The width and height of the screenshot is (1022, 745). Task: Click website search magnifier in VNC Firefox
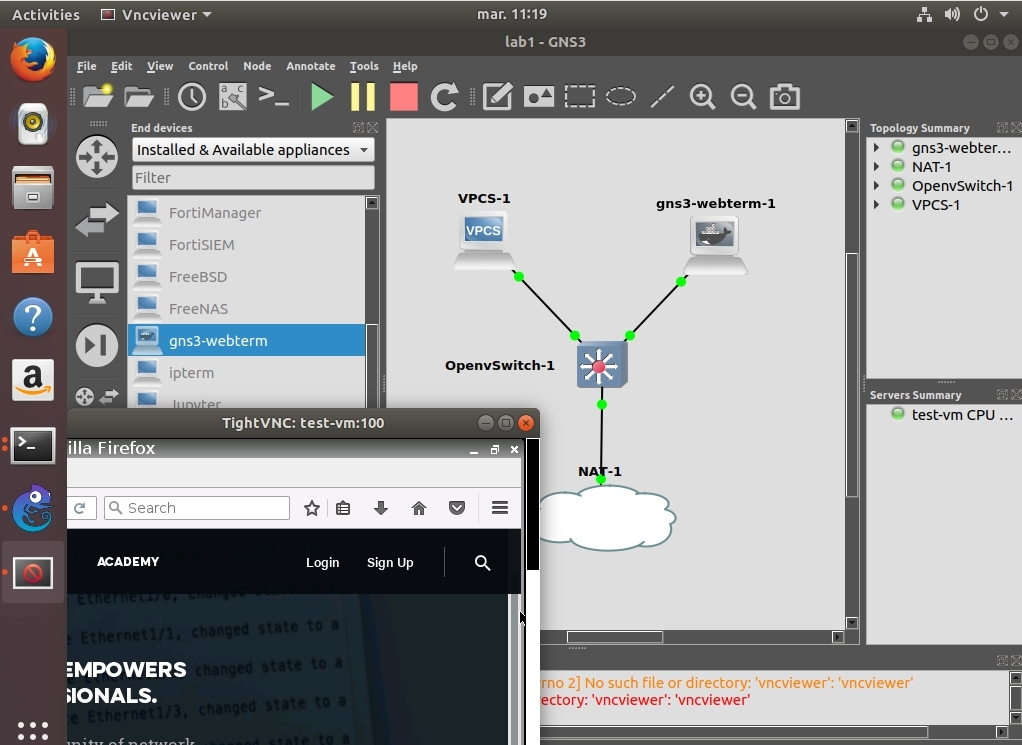pyautogui.click(x=482, y=562)
